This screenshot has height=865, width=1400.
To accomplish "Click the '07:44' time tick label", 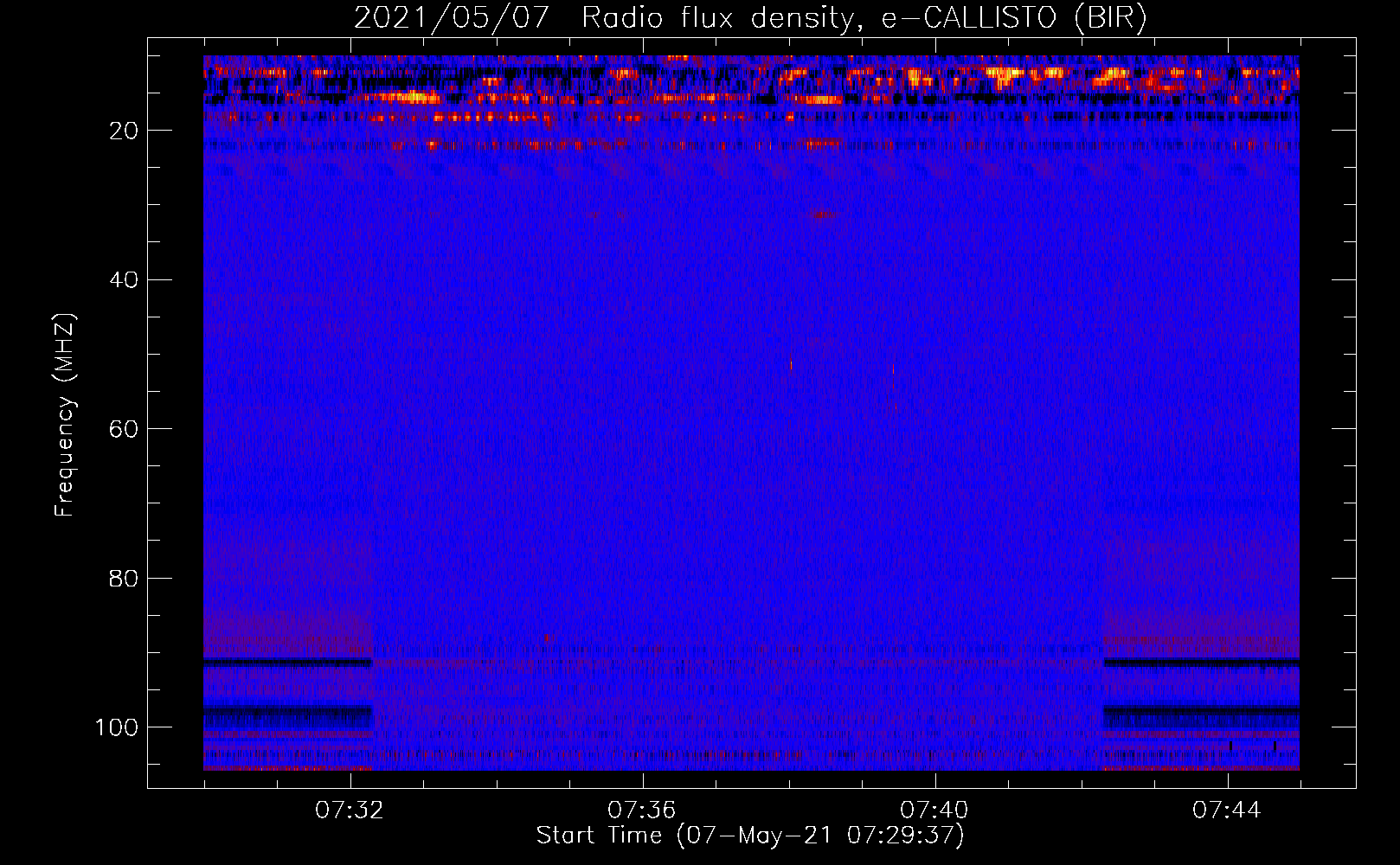I will [1227, 811].
